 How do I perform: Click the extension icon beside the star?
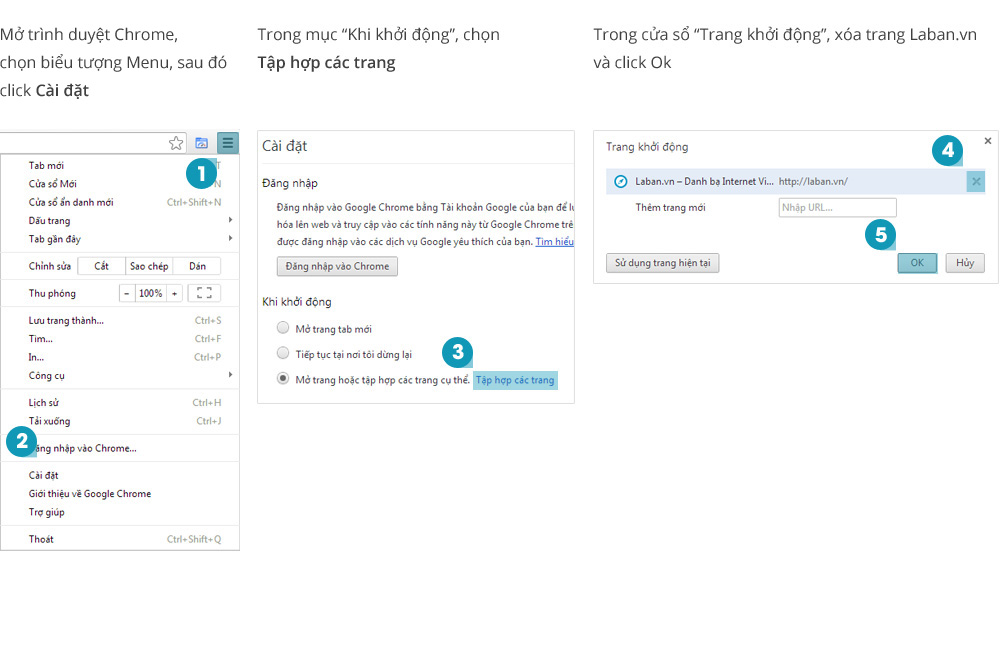pos(201,143)
